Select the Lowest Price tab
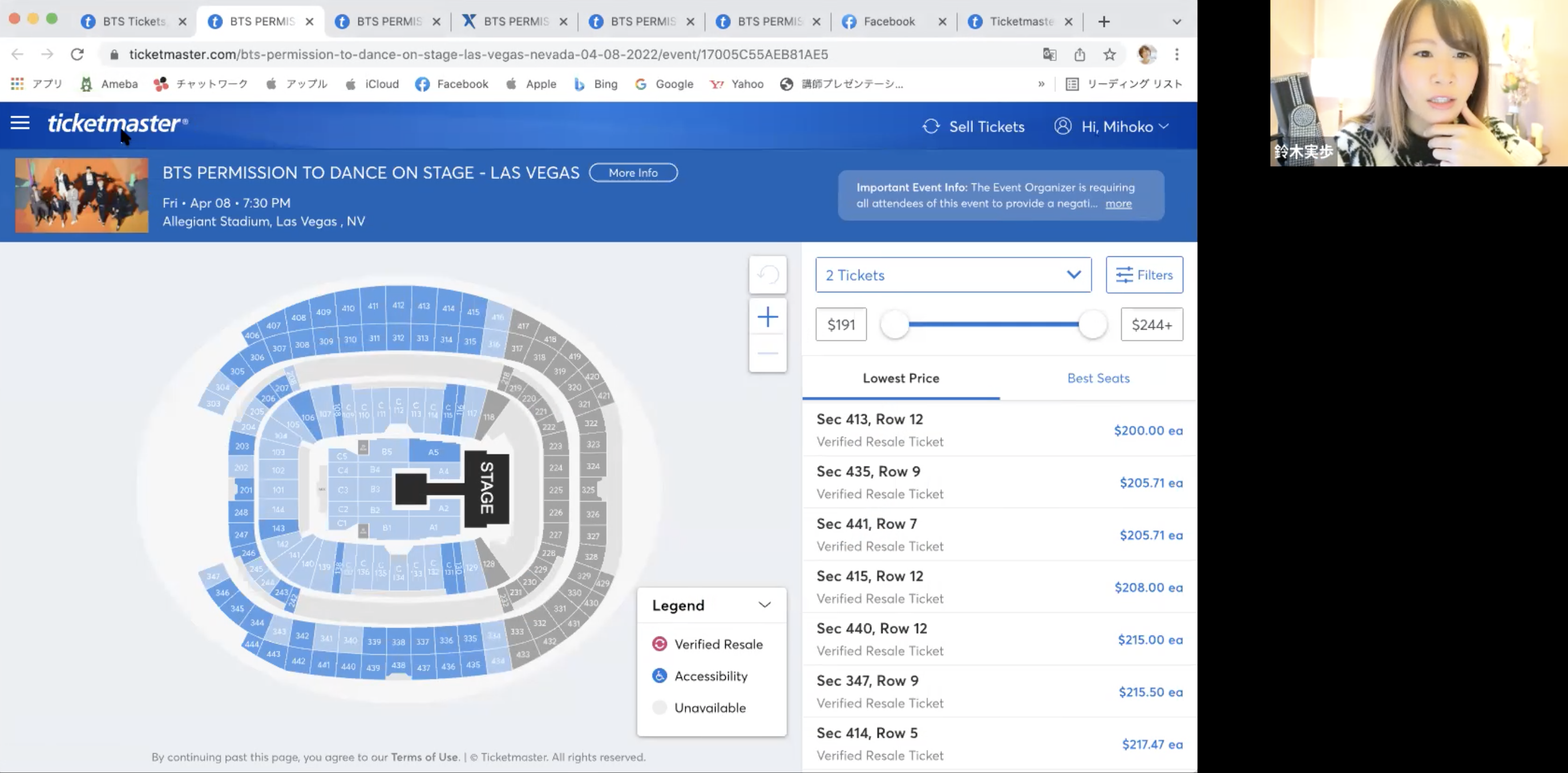 coord(901,379)
